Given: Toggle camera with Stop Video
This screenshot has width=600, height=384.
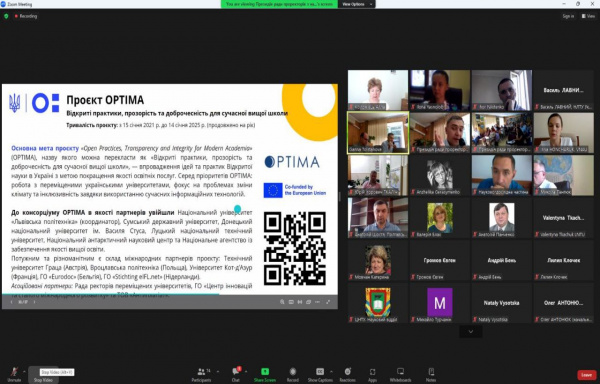Looking at the screenshot, I should (43, 375).
